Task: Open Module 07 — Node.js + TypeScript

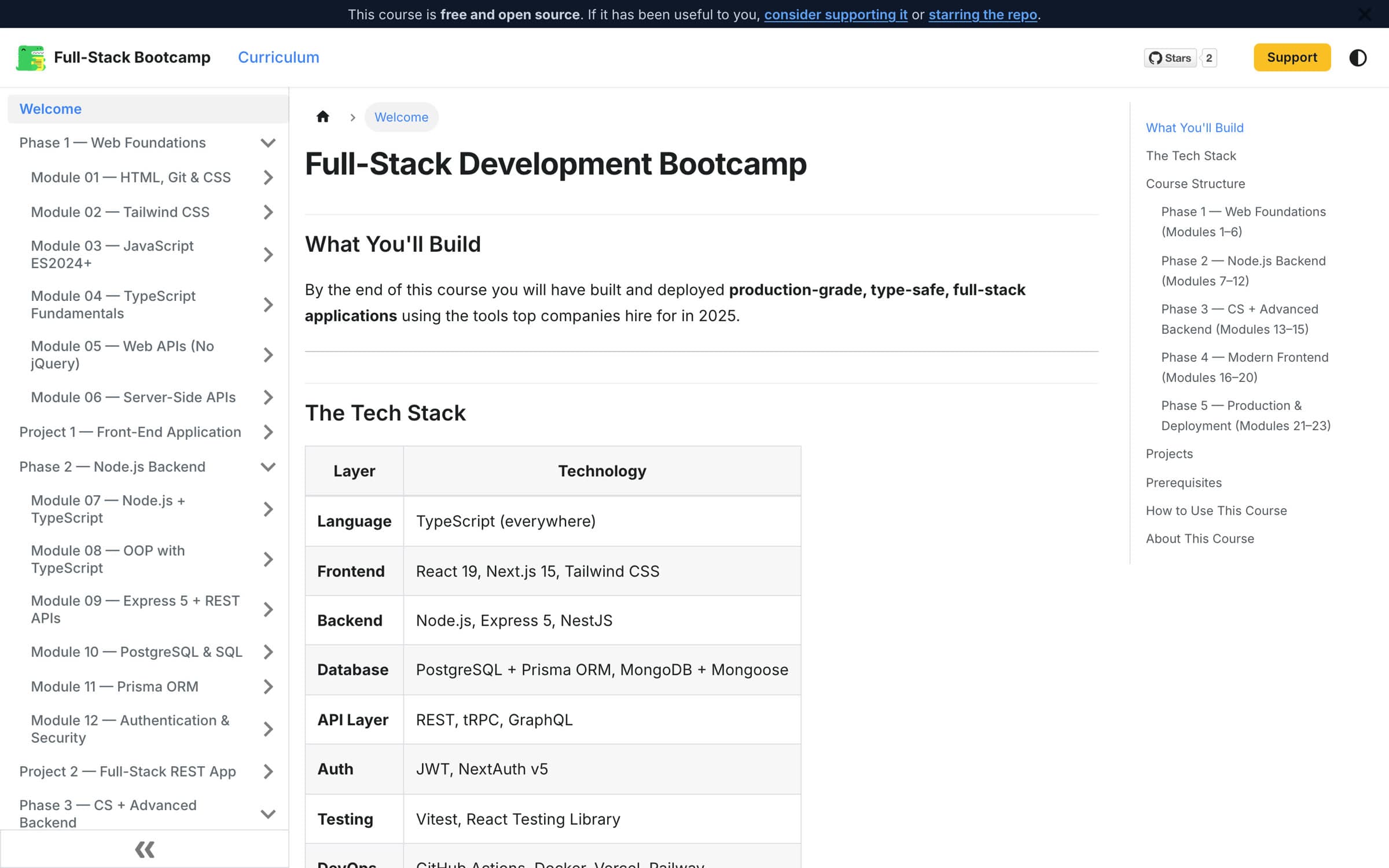Action: [108, 509]
